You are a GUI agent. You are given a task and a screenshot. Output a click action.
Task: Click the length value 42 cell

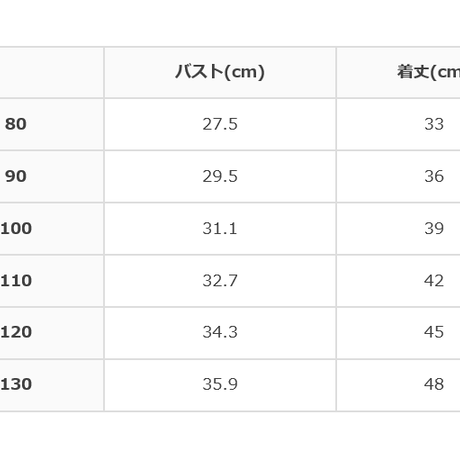[398, 281]
